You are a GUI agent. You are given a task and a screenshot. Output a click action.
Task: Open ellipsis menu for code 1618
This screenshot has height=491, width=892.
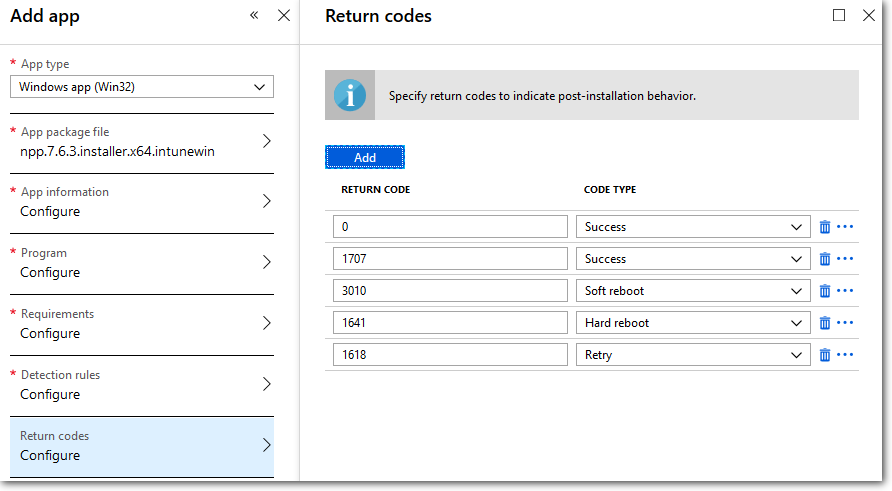(x=845, y=355)
